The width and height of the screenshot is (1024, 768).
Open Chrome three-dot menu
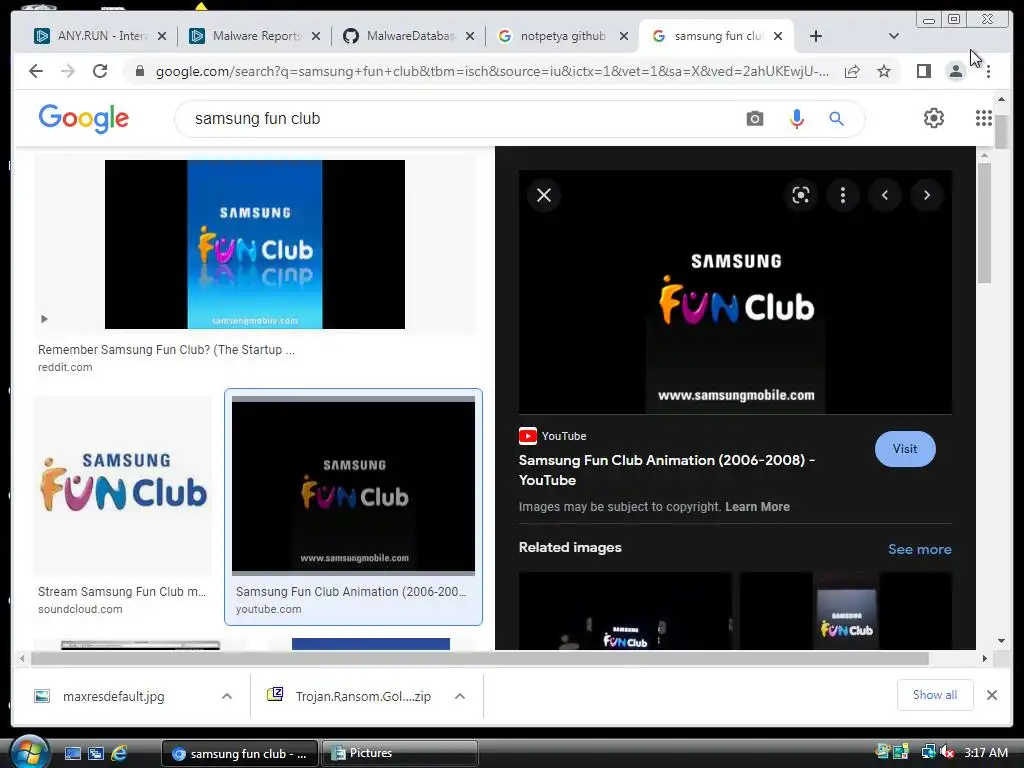[988, 71]
